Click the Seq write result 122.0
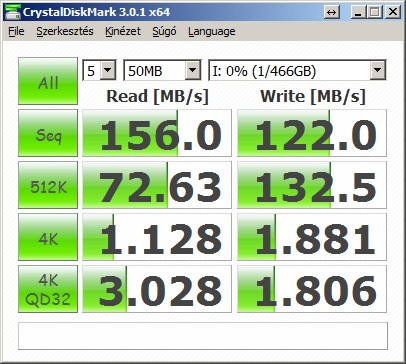The image size is (406, 364). tap(312, 133)
